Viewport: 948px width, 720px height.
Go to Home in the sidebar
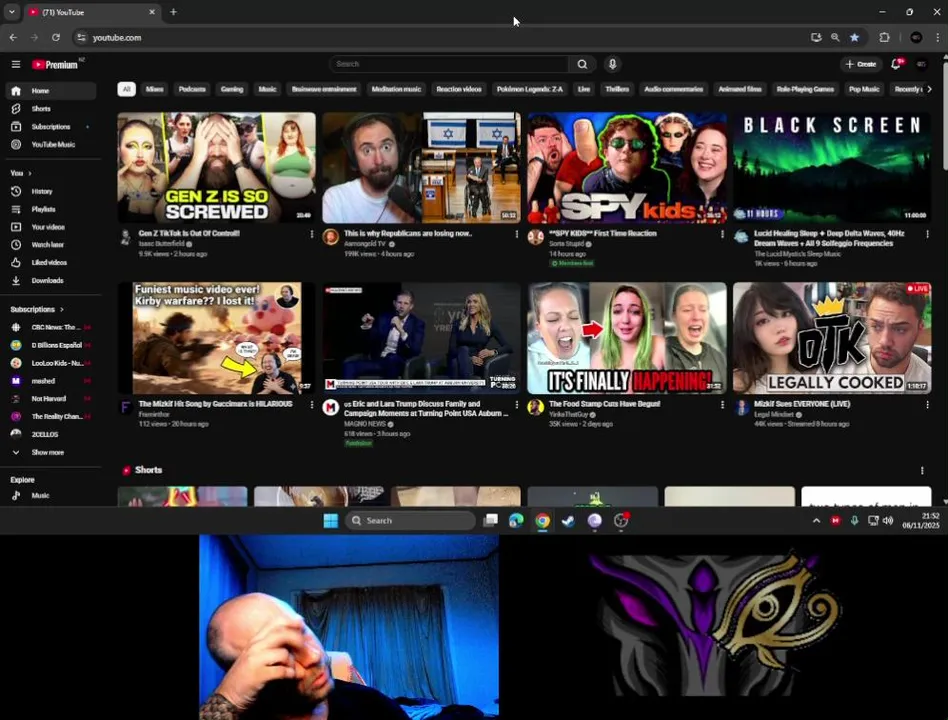click(x=51, y=91)
